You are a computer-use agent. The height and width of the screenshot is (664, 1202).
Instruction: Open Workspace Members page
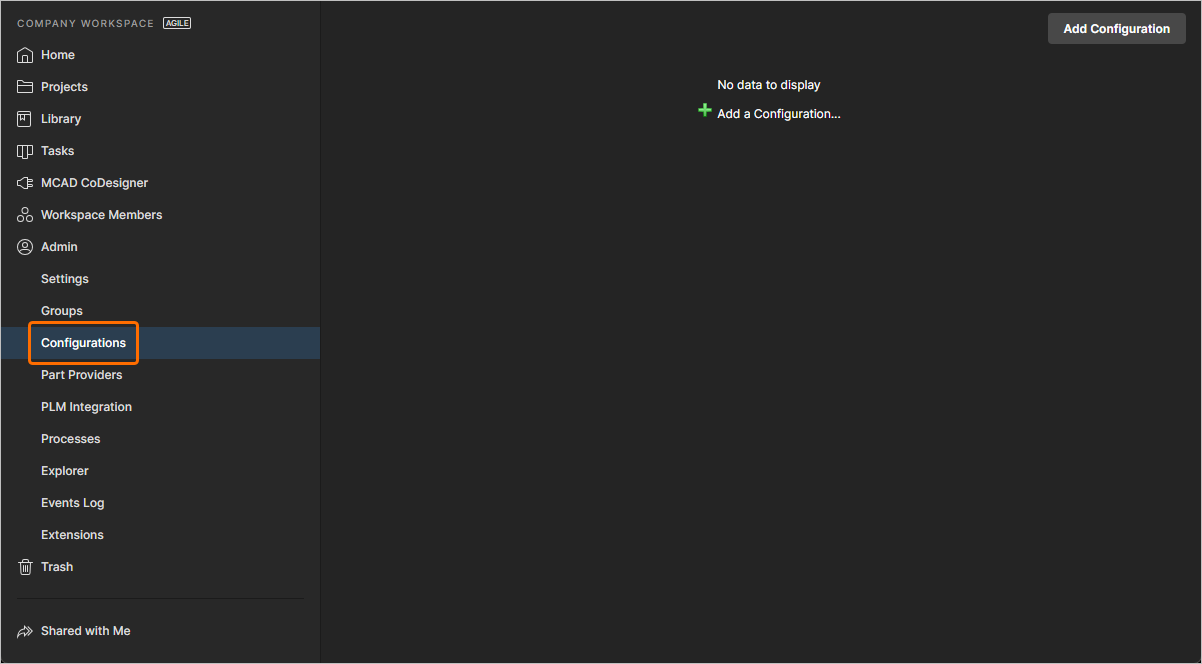(101, 215)
